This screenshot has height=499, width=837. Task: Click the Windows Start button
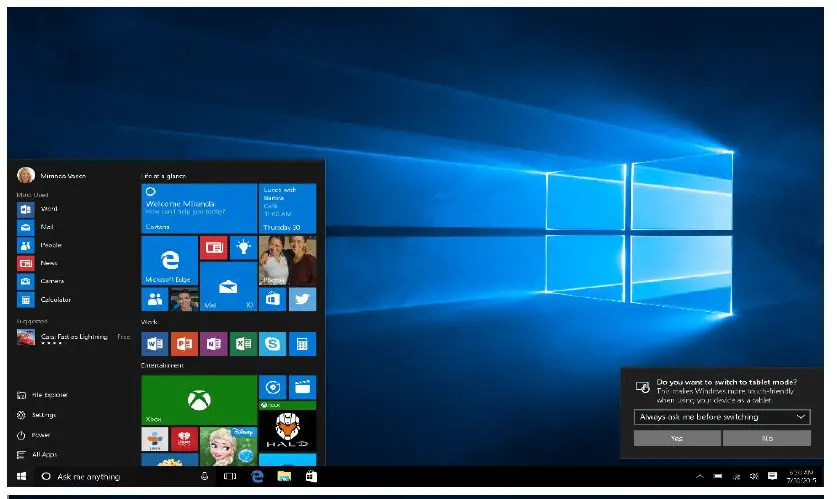[21, 476]
